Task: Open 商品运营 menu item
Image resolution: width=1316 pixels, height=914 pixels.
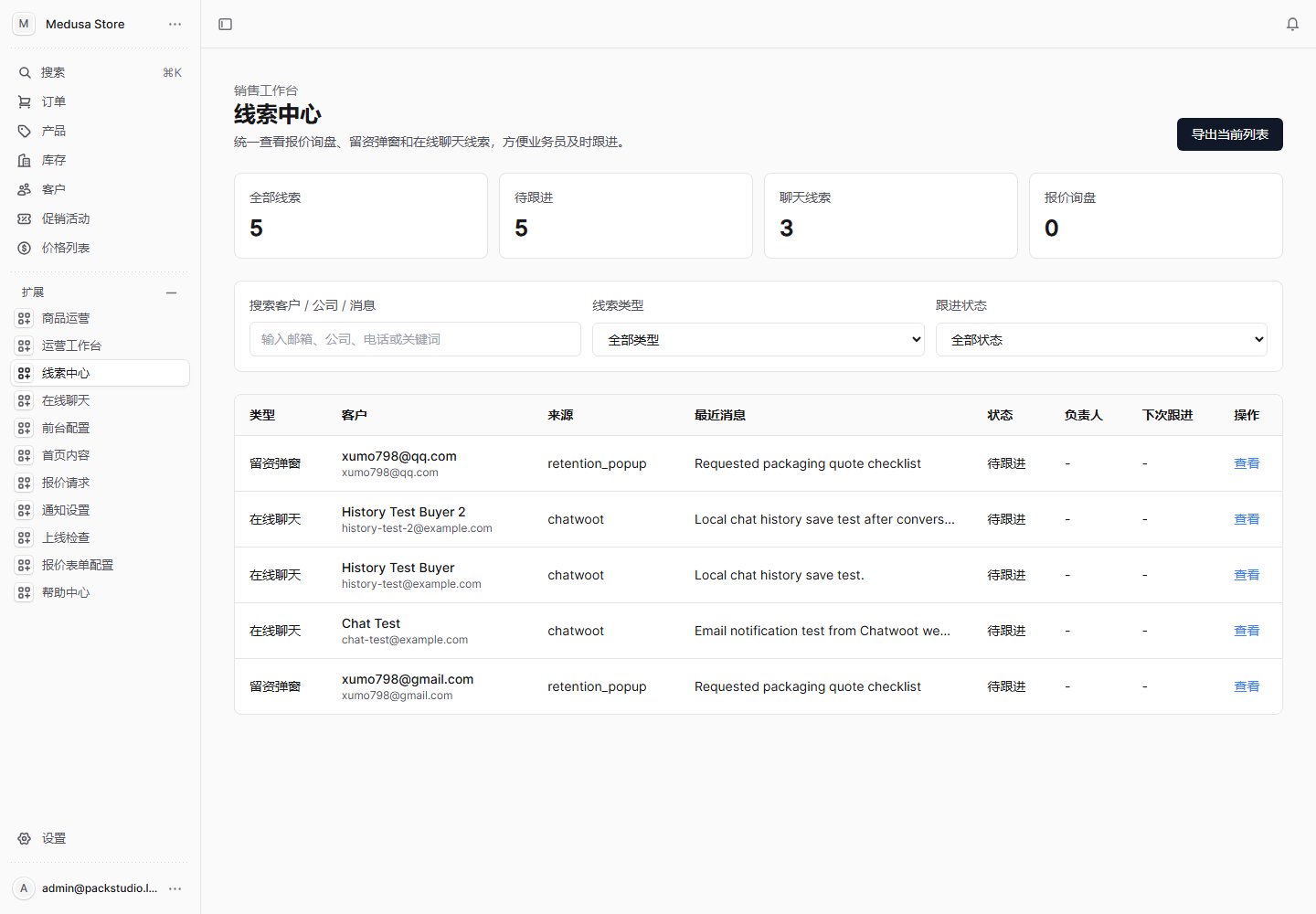Action: pyautogui.click(x=101, y=318)
